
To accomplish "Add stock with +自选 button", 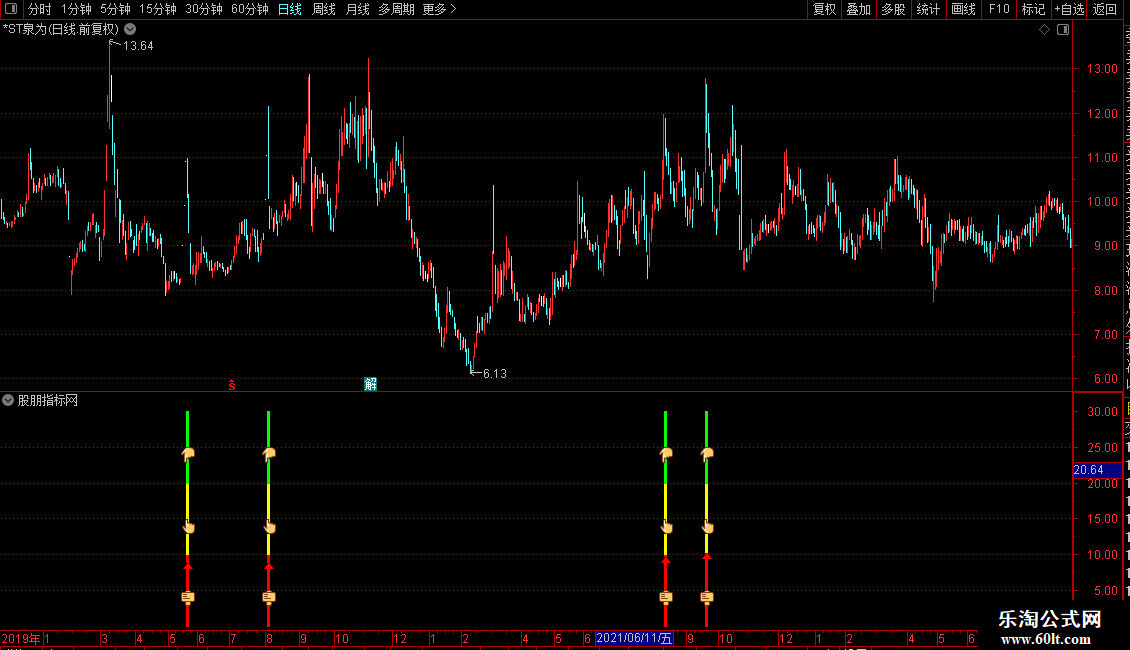I will 1069,9.
